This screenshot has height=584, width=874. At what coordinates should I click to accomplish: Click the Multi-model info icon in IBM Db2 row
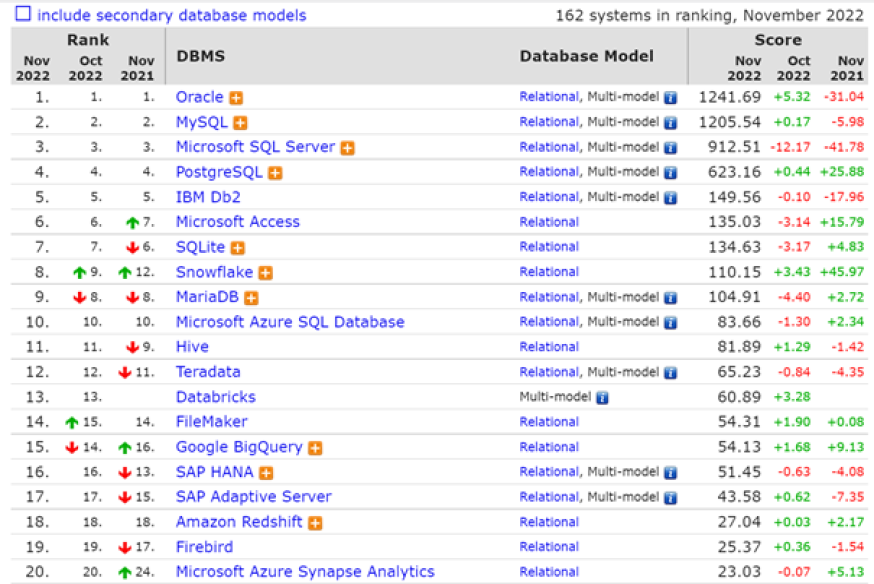tap(671, 197)
